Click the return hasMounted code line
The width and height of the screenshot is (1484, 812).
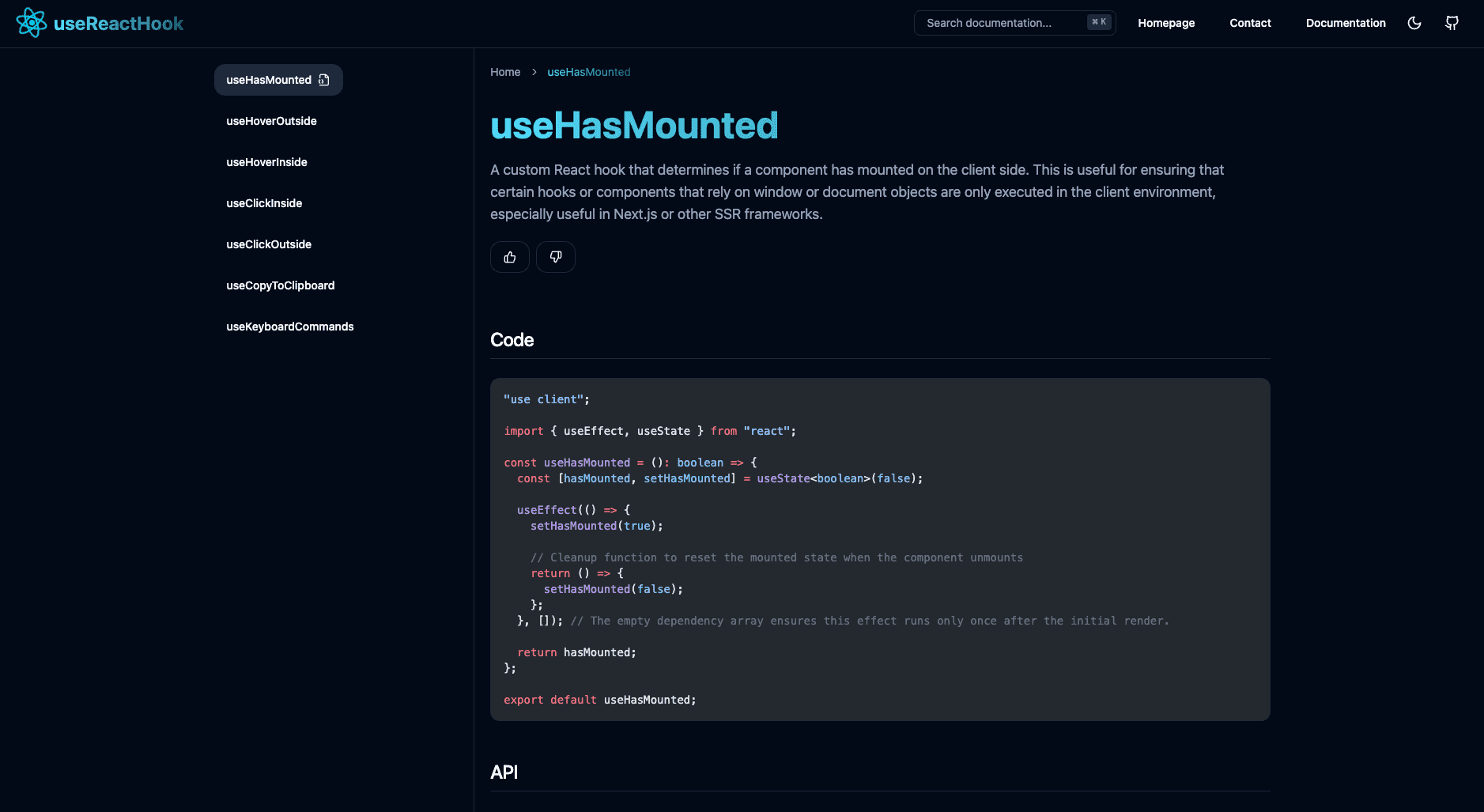pyautogui.click(x=576, y=652)
